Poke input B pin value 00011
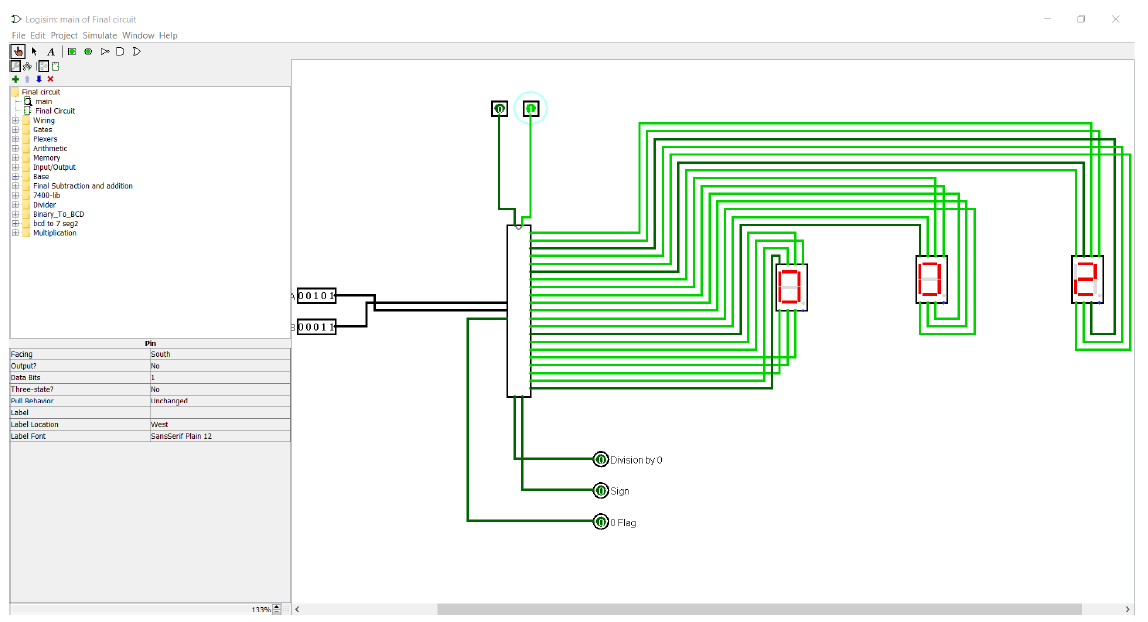Image resolution: width=1148 pixels, height=622 pixels. click(316, 327)
